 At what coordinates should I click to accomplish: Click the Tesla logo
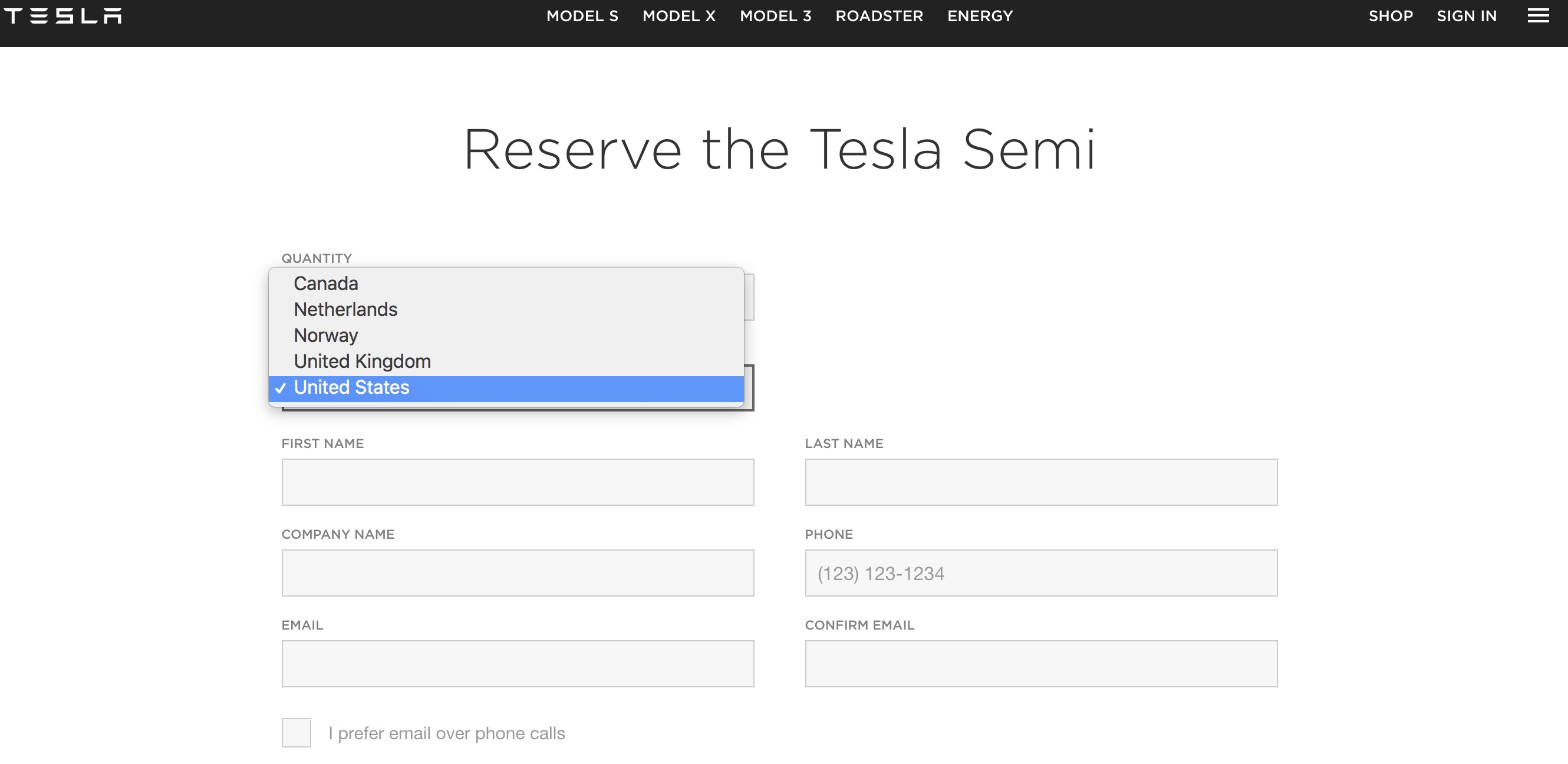click(62, 16)
